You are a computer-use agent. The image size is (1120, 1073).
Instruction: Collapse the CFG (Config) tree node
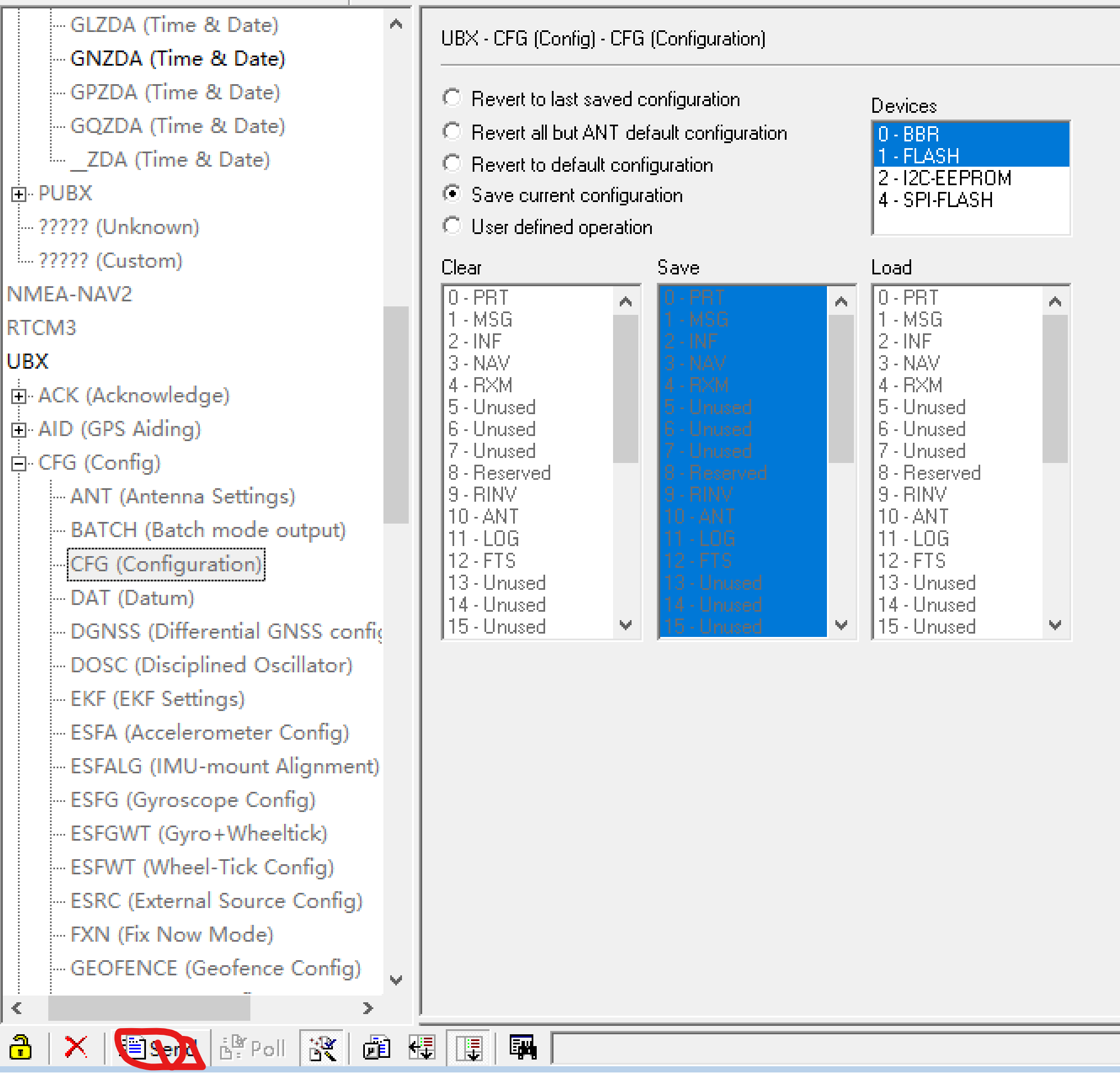click(x=19, y=464)
